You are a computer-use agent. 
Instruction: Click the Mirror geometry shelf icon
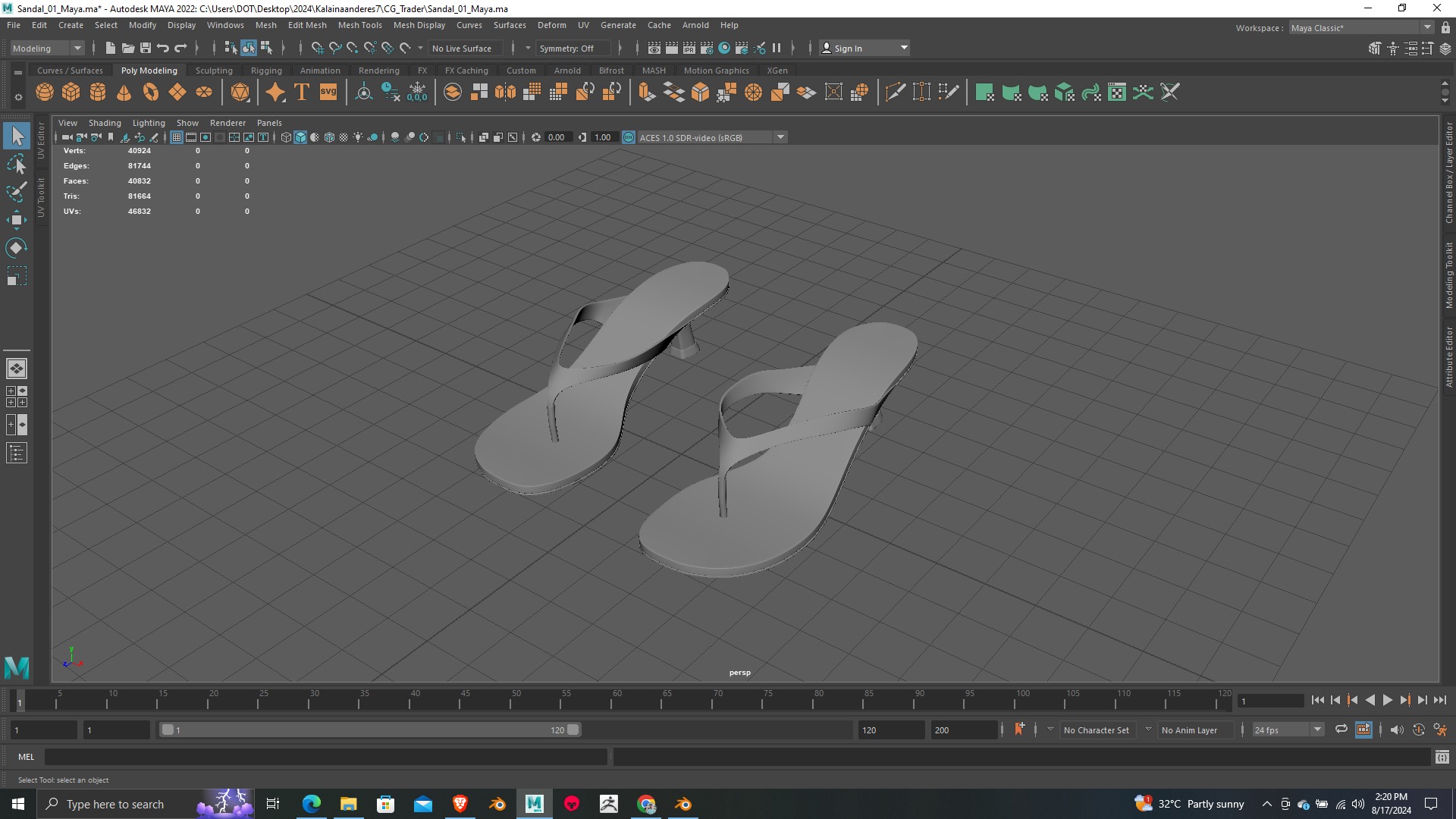click(x=505, y=93)
